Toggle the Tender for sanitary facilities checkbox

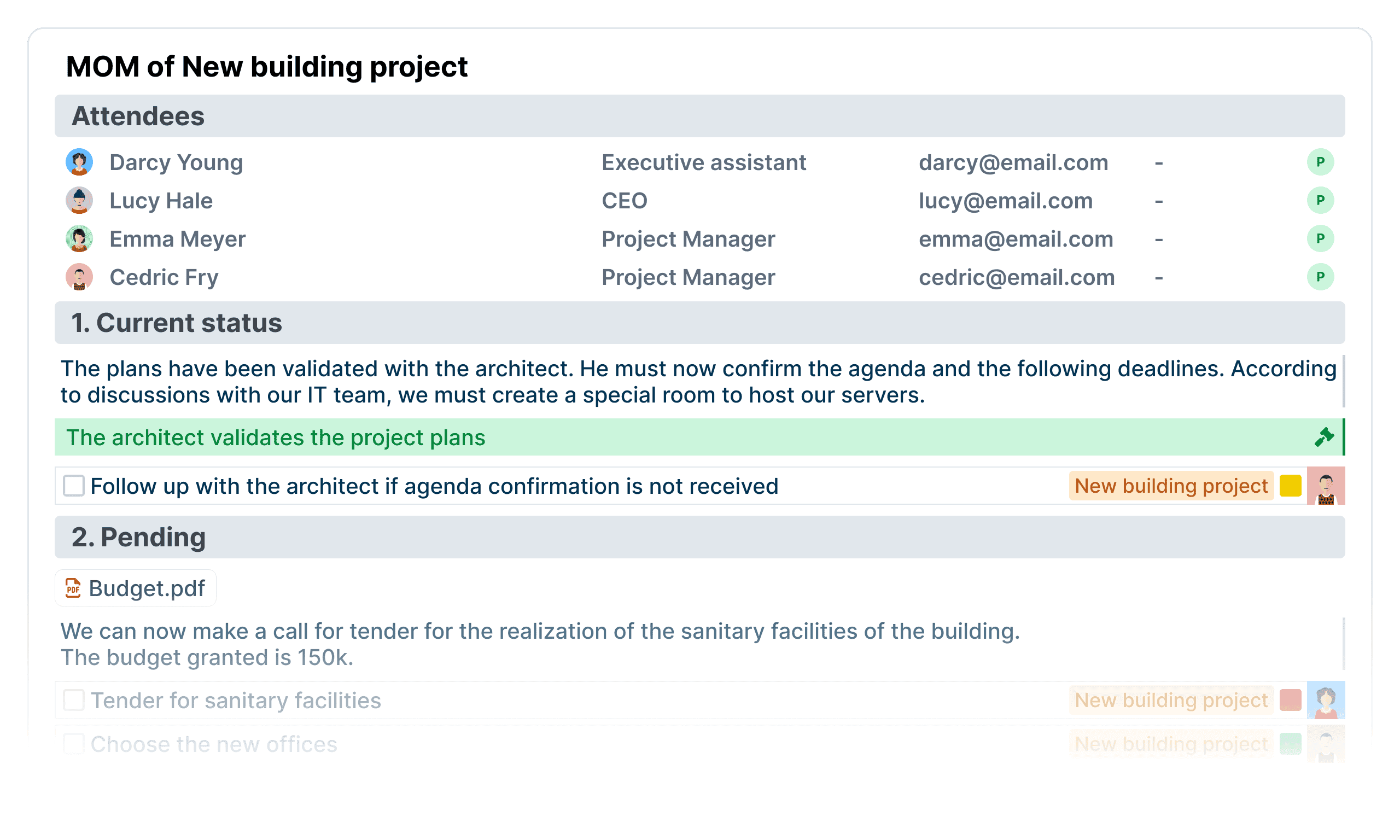coord(75,700)
